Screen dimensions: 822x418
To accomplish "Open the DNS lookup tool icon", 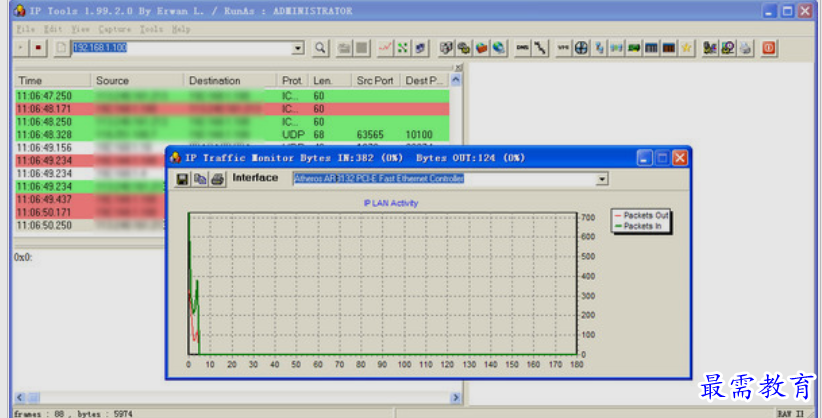I will click(x=522, y=48).
